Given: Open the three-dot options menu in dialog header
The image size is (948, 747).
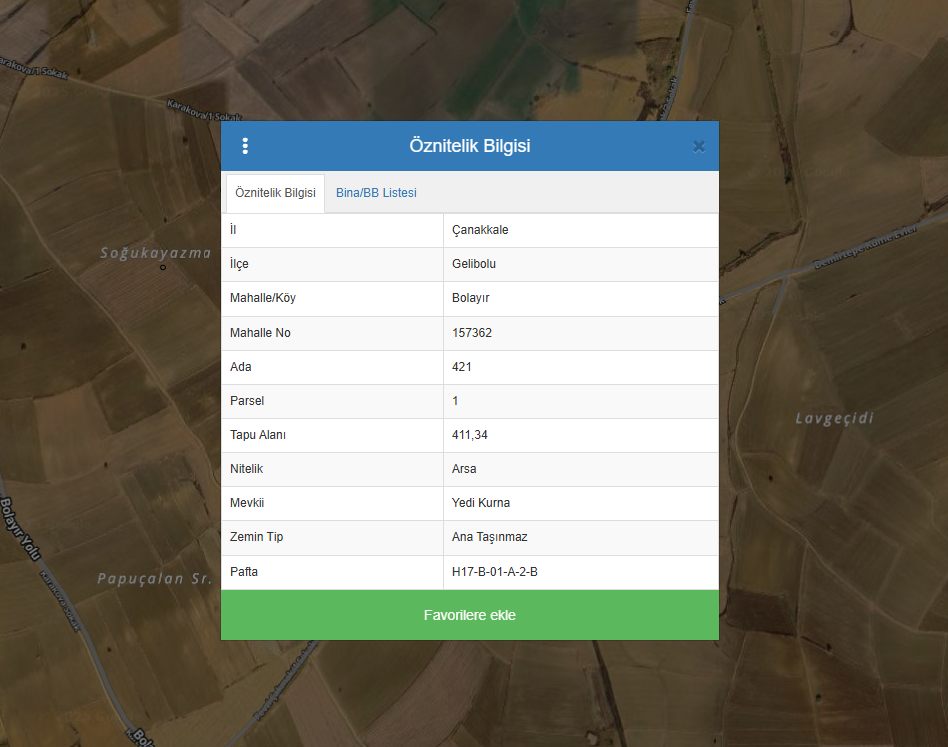Looking at the screenshot, I should [x=245, y=146].
